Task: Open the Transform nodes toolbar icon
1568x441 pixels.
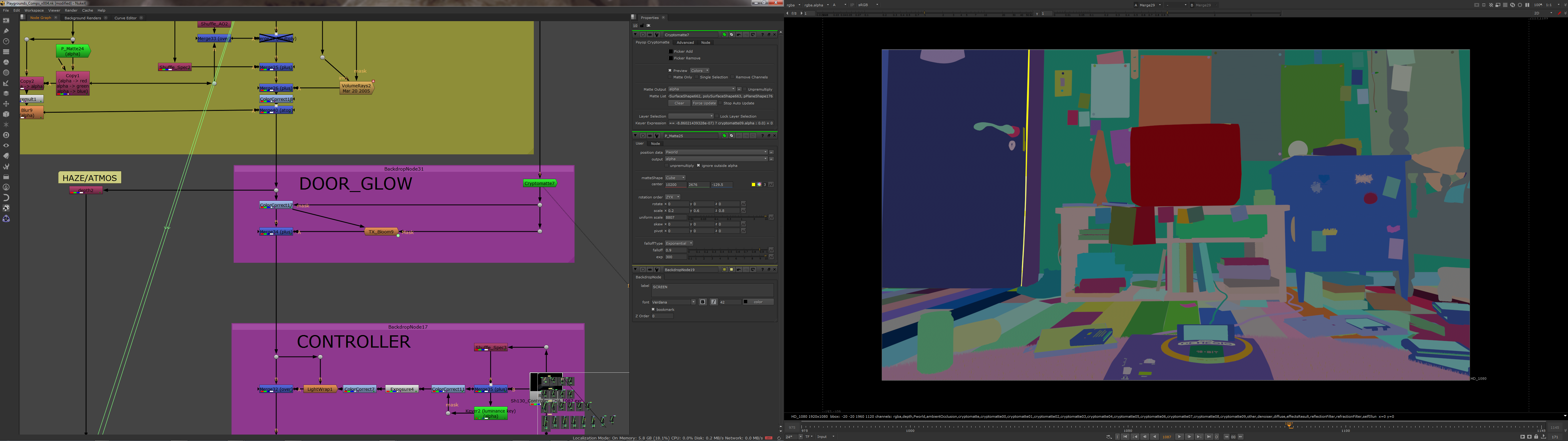Action: pyautogui.click(x=6, y=104)
